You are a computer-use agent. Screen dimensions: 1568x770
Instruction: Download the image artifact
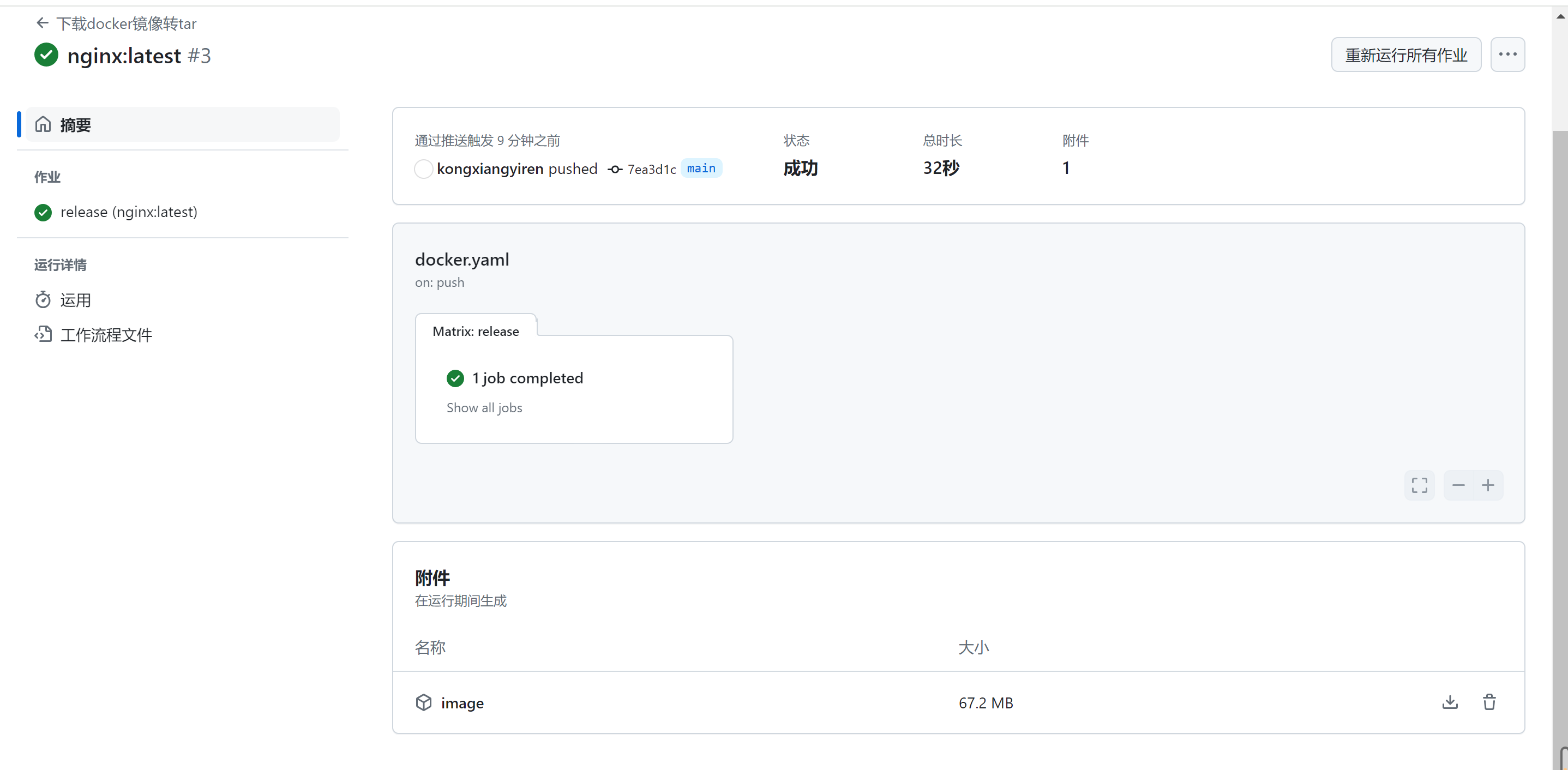click(x=1450, y=702)
